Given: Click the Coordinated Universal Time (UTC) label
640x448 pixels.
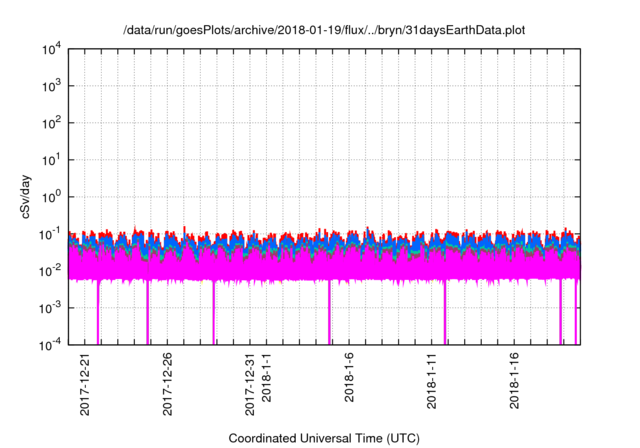Looking at the screenshot, I should pyautogui.click(x=324, y=438).
